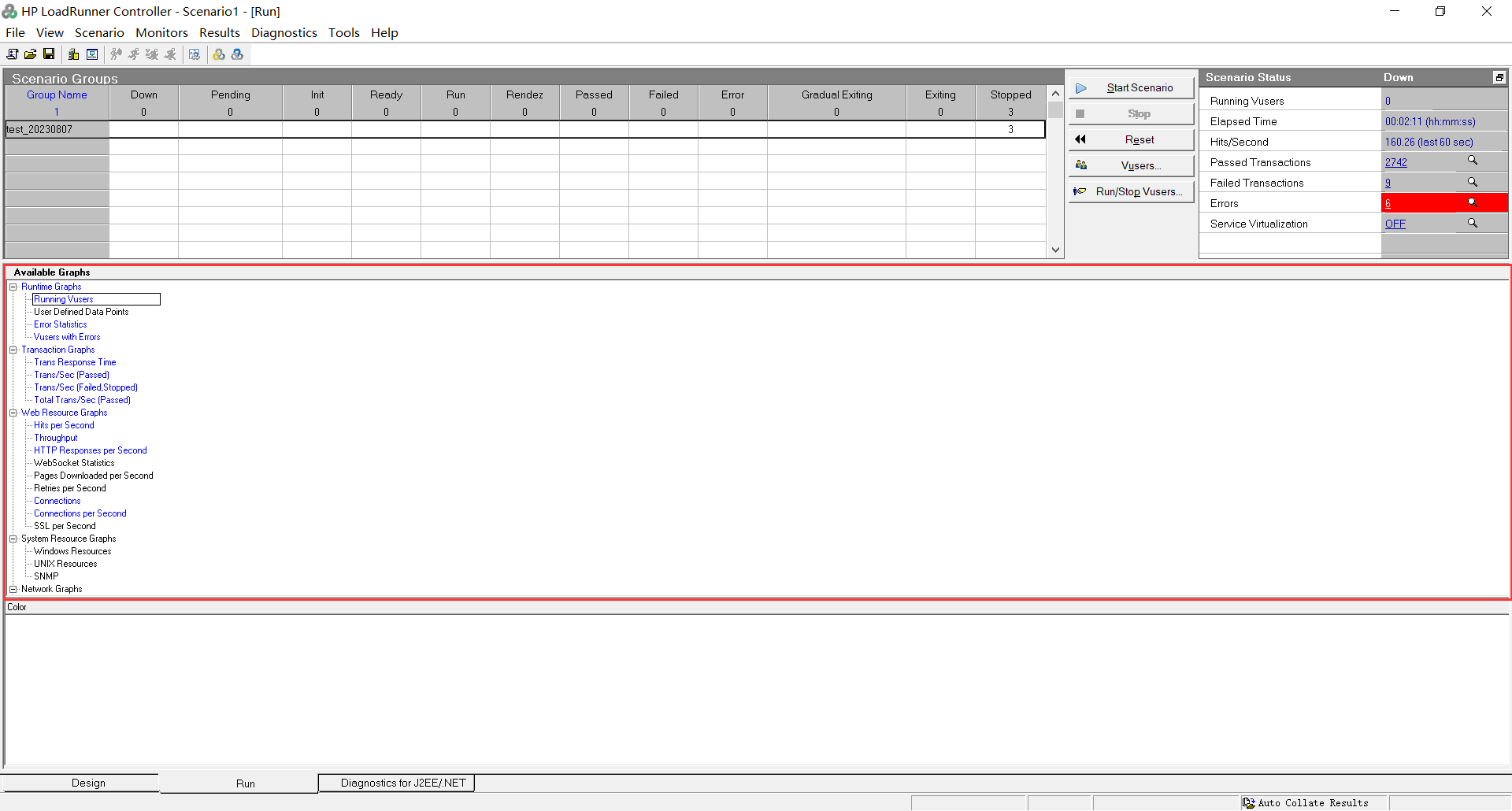Open the Tools menu

pos(344,32)
